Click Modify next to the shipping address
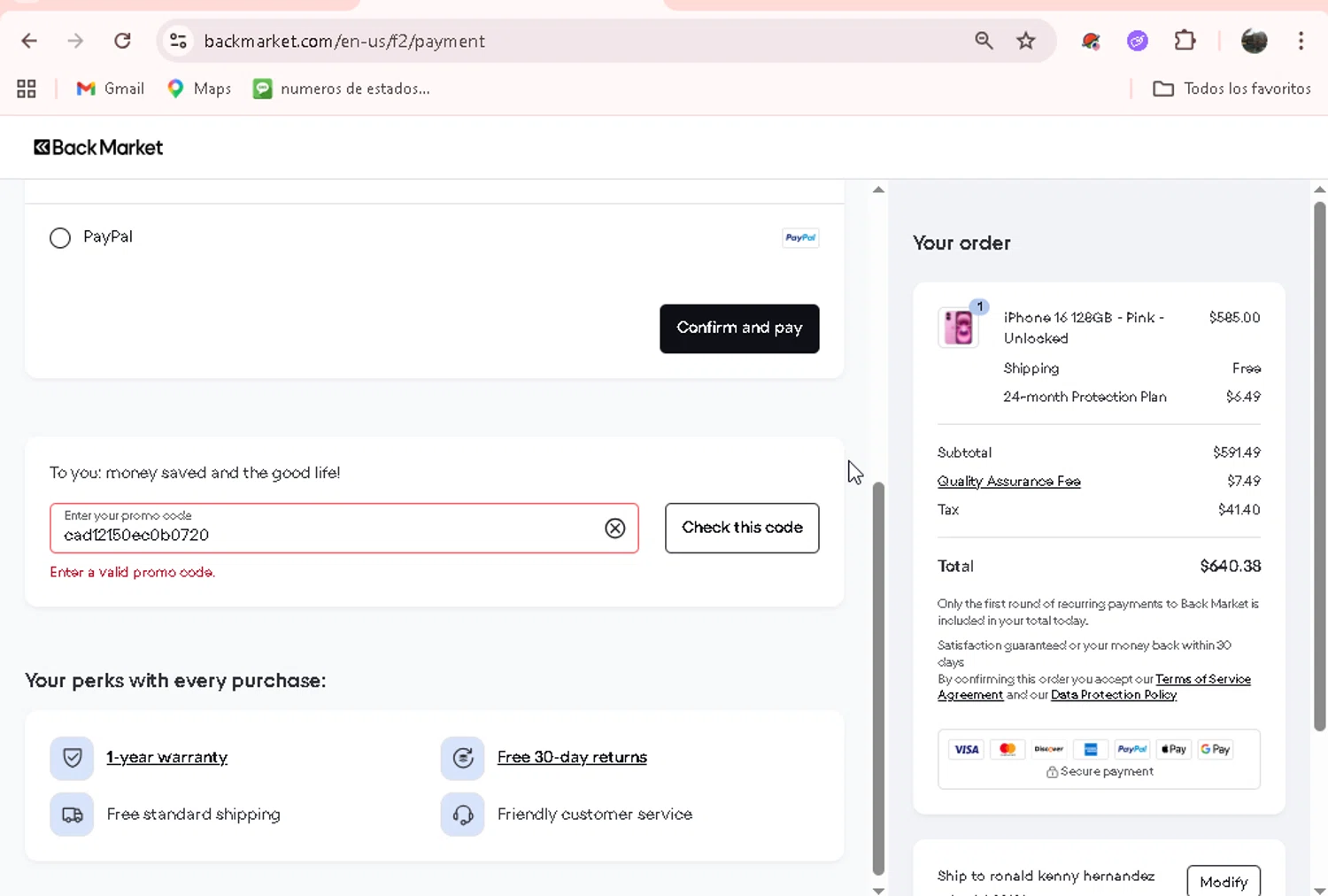The width and height of the screenshot is (1328, 896). coord(1224,882)
